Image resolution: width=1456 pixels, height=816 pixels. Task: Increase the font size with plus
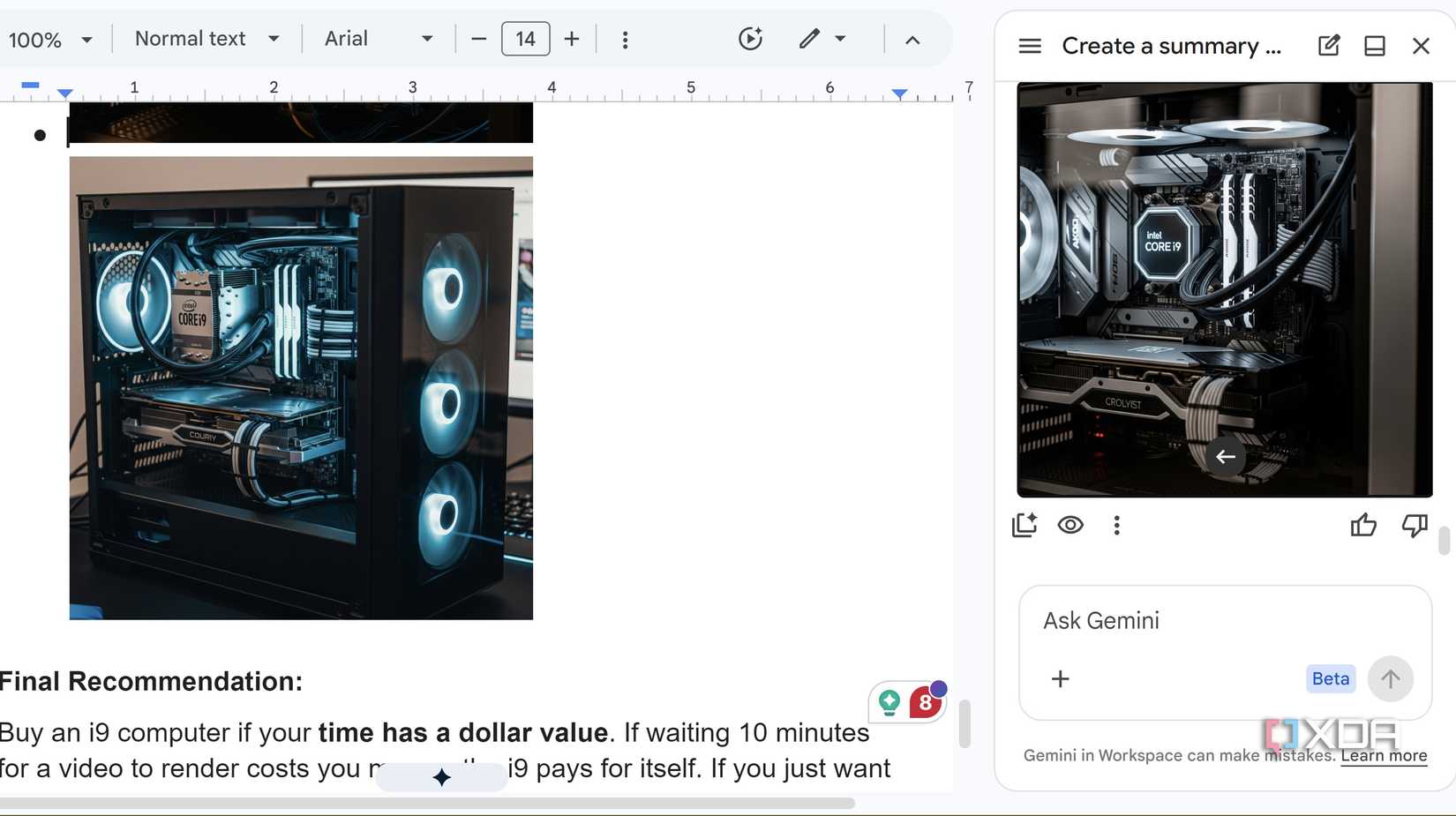point(572,39)
